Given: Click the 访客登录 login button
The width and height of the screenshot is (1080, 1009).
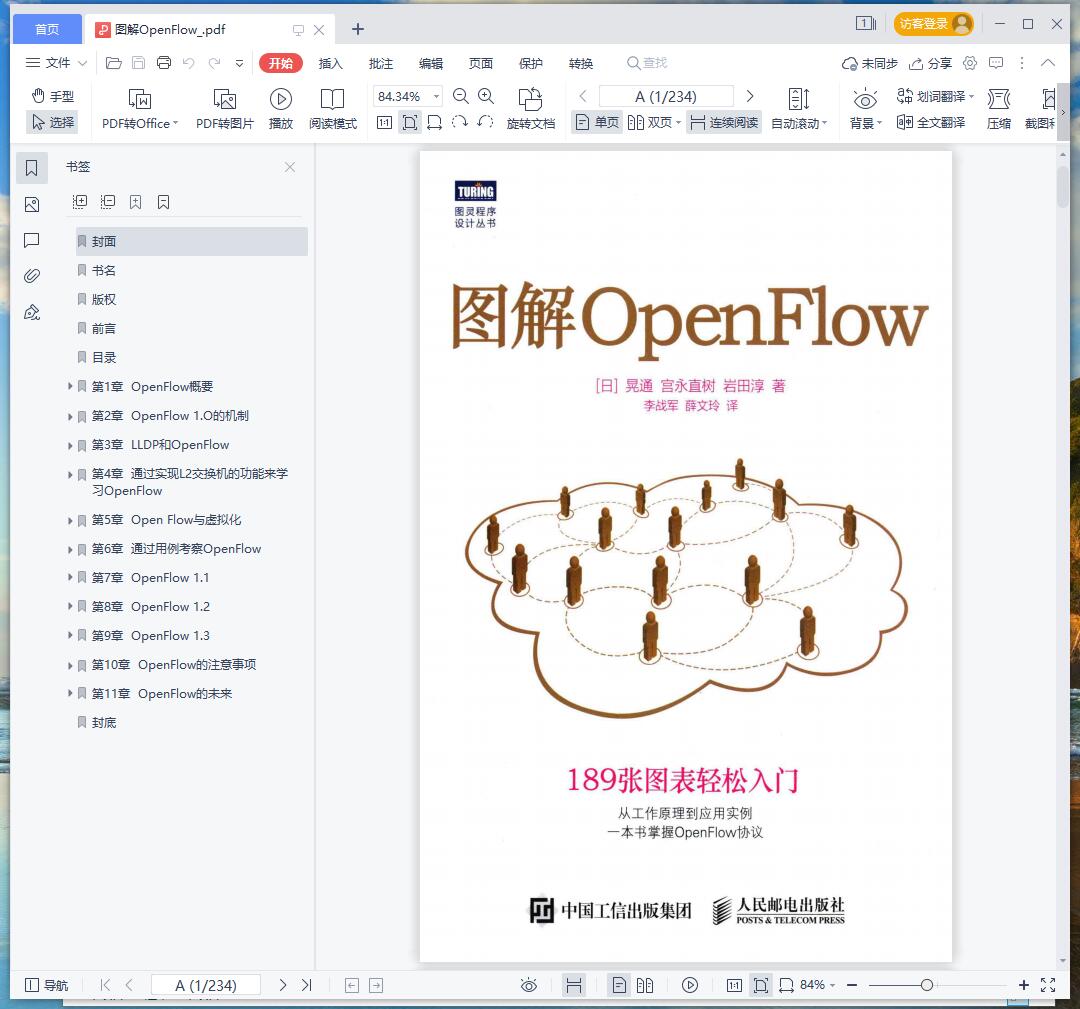Looking at the screenshot, I should point(933,24).
